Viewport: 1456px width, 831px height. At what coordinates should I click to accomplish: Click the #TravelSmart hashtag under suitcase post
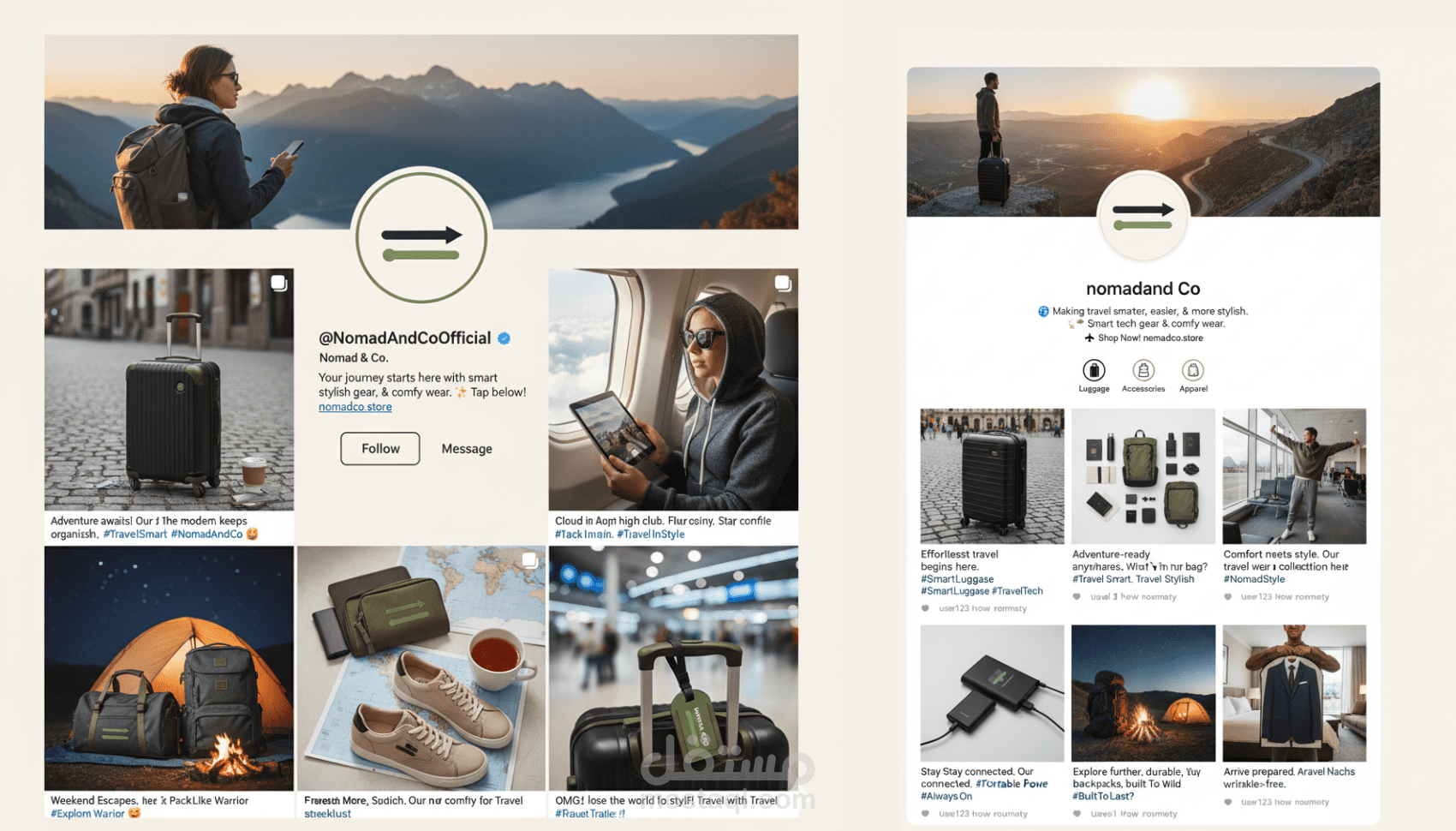(135, 535)
